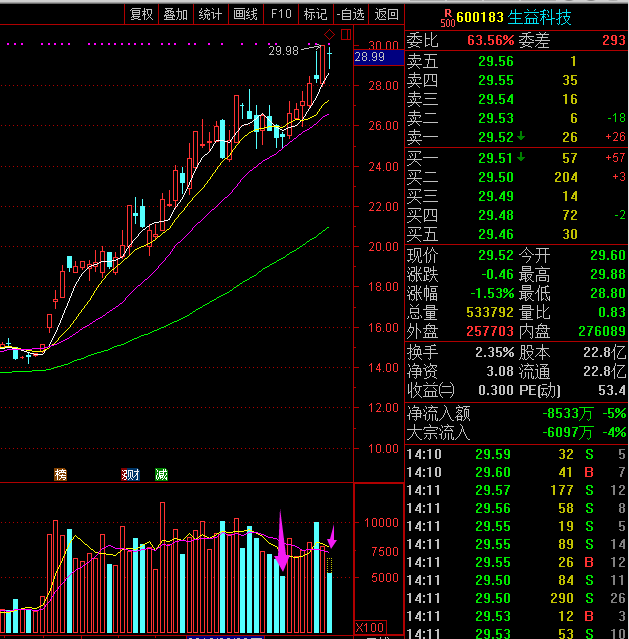Select the 画线 drawing tool
The height and width of the screenshot is (639, 629).
pos(245,13)
